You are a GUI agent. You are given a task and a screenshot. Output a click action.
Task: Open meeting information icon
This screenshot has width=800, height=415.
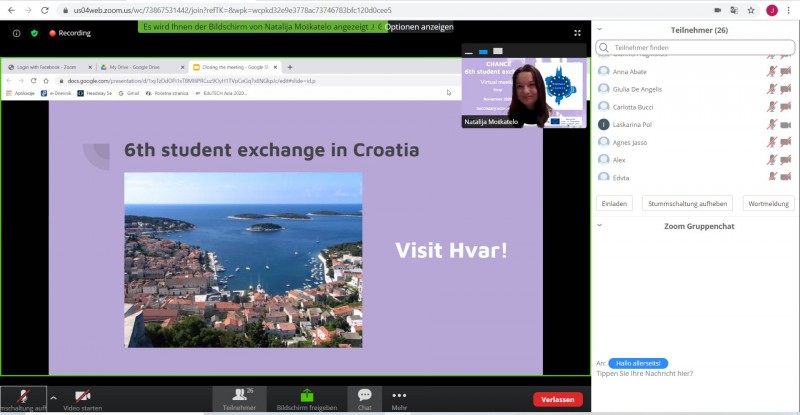[x=17, y=33]
